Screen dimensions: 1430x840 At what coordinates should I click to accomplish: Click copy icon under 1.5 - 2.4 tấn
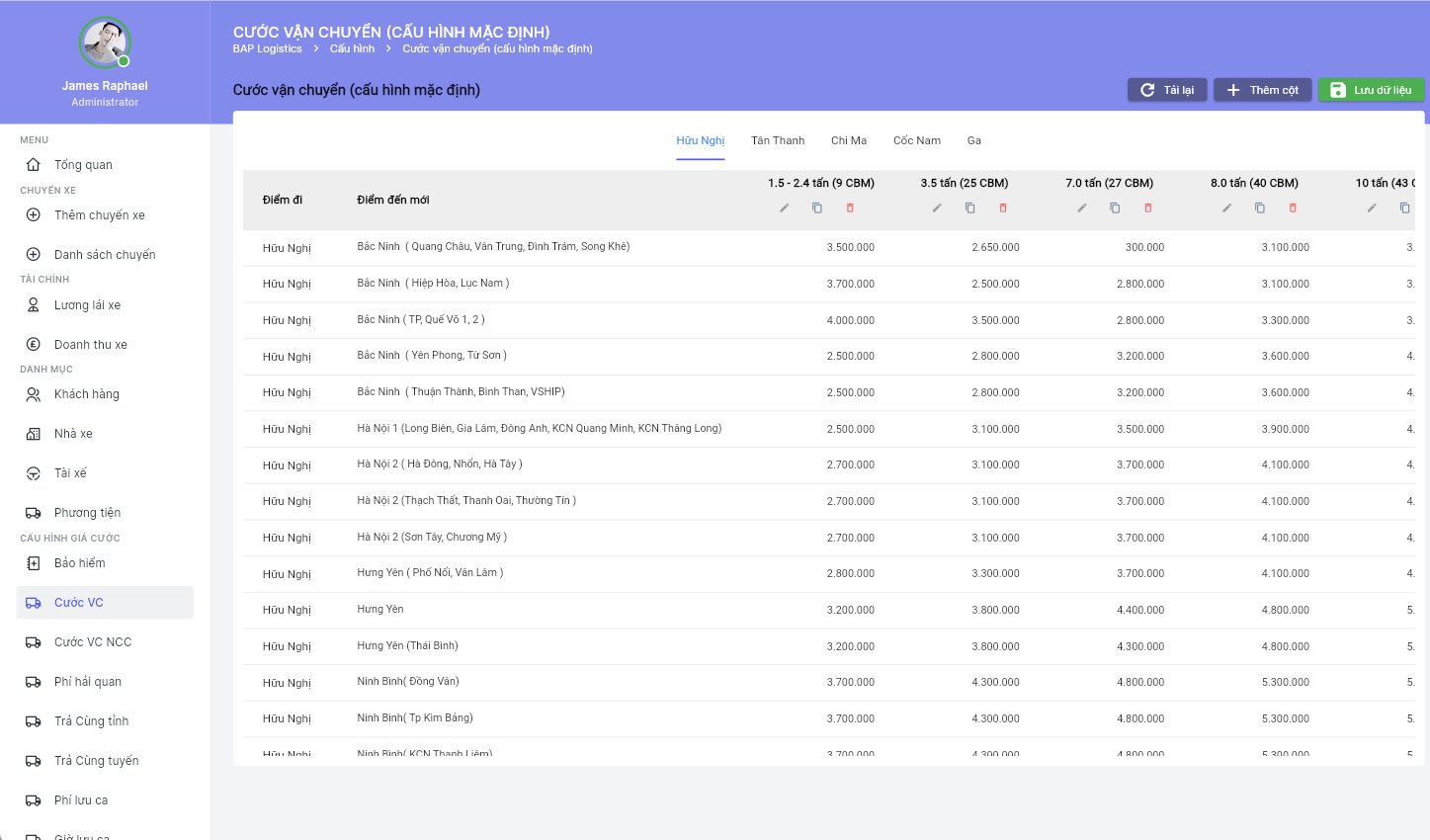(x=817, y=208)
